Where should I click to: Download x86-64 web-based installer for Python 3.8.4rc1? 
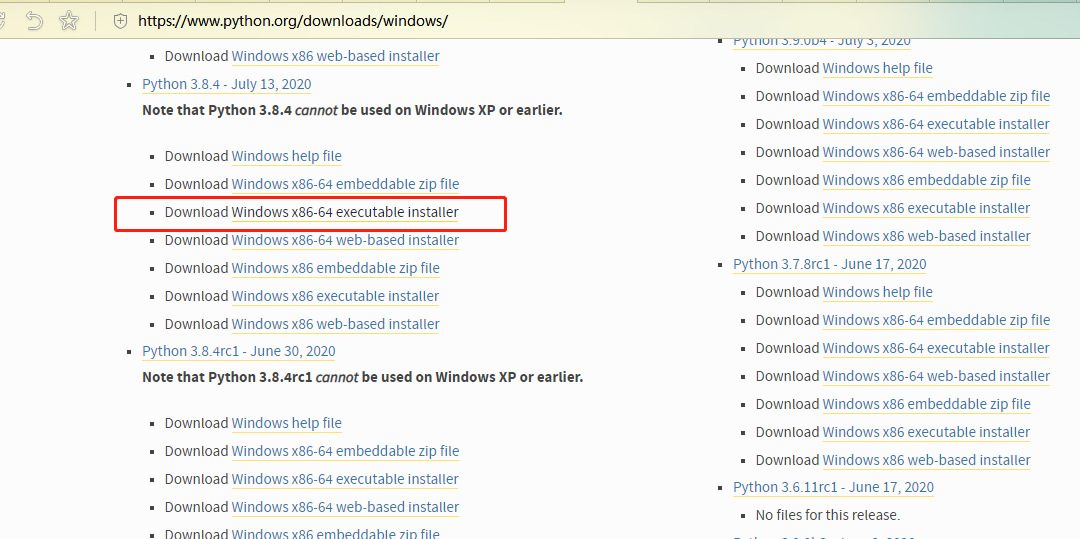coord(345,507)
